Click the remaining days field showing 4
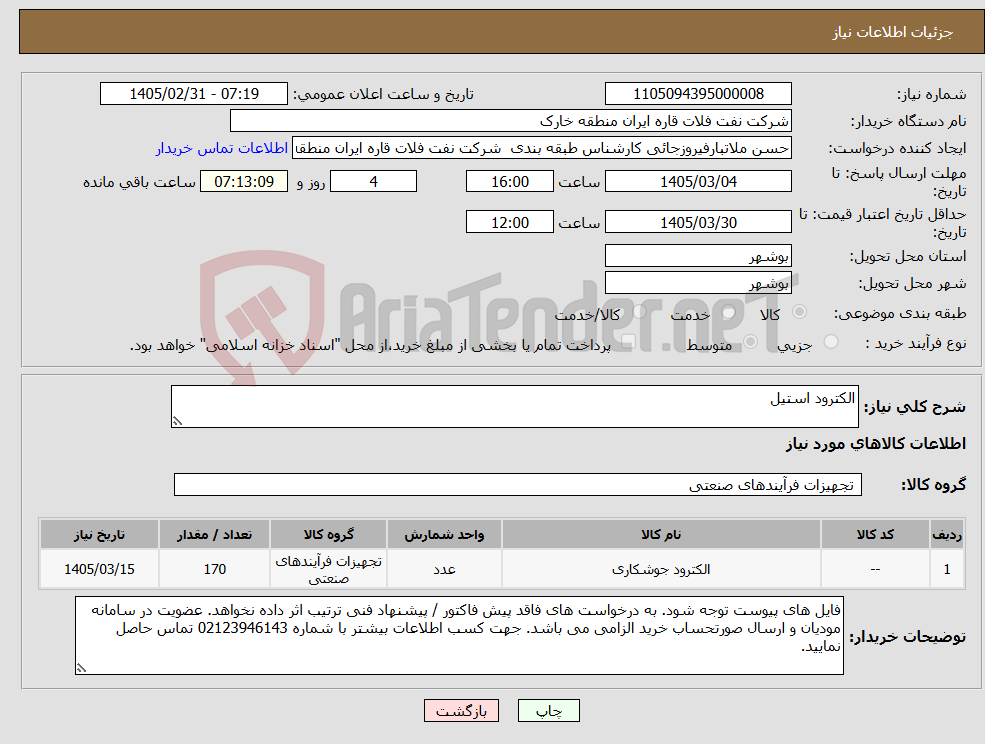 coord(373,182)
